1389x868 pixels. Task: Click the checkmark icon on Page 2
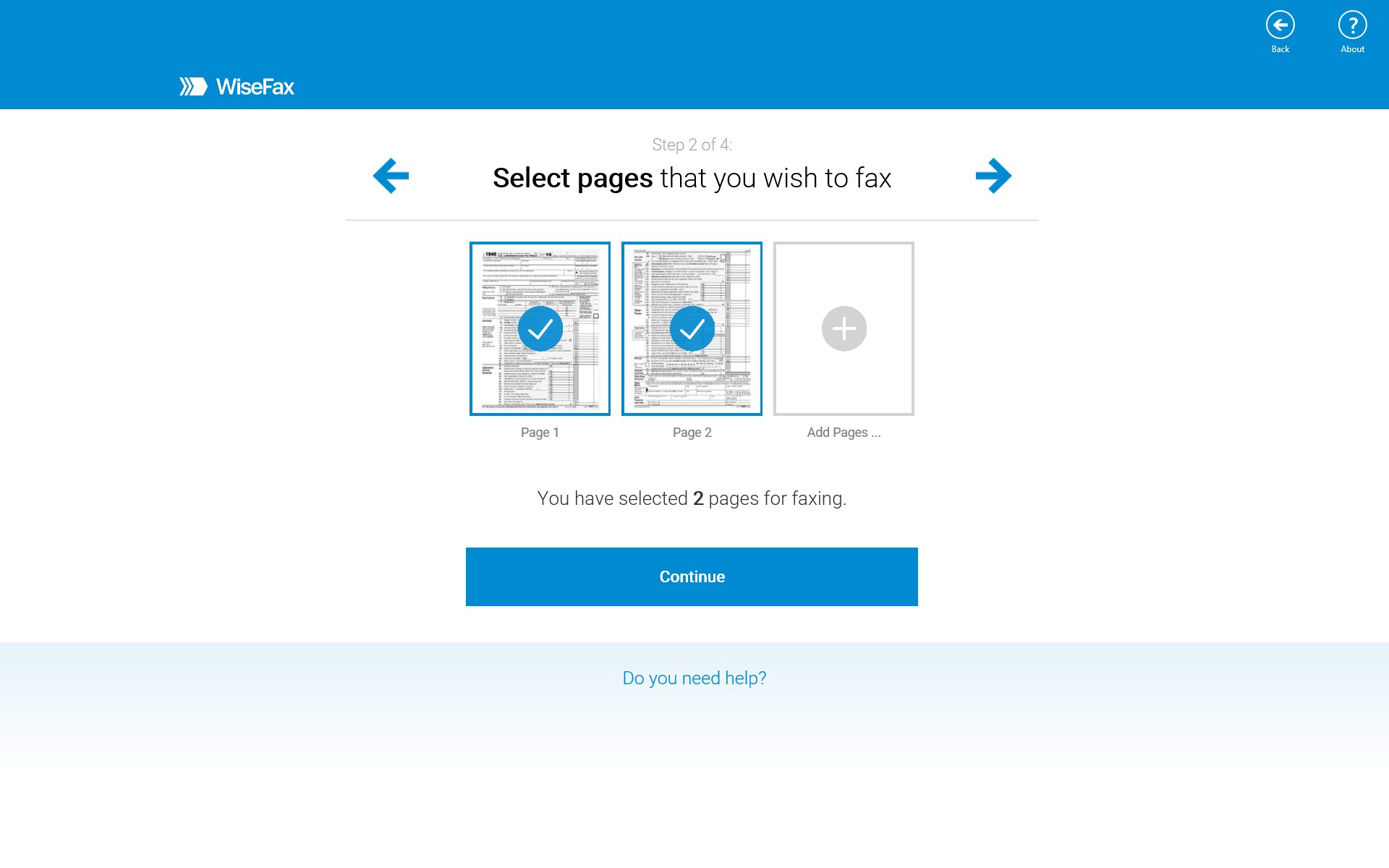[x=692, y=328]
